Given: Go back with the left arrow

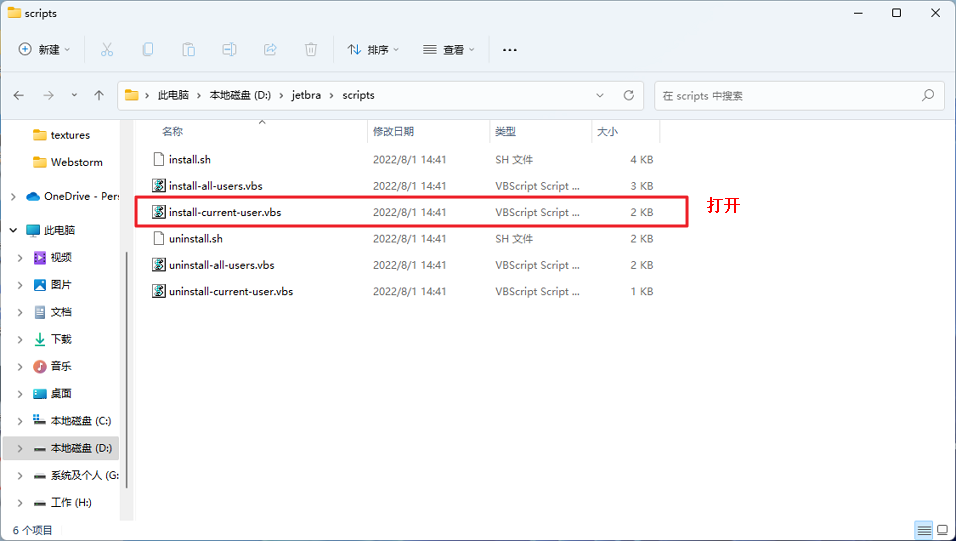Looking at the screenshot, I should click(19, 95).
